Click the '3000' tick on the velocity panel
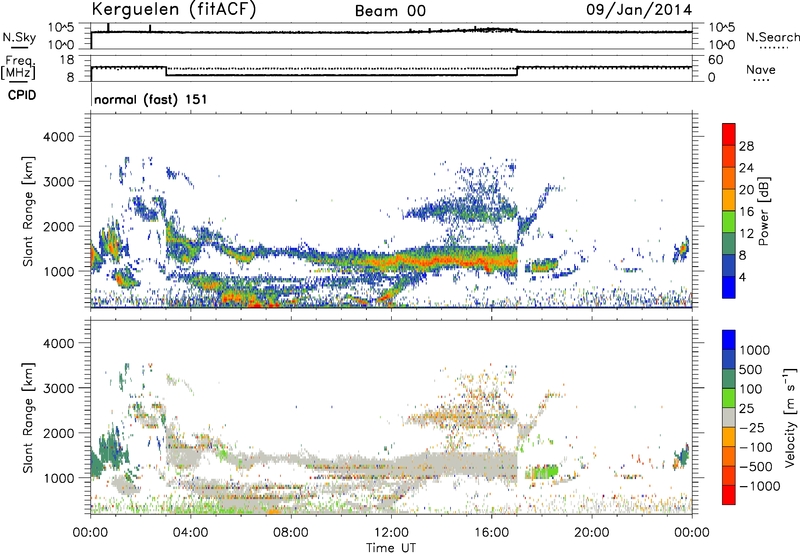 58,388
